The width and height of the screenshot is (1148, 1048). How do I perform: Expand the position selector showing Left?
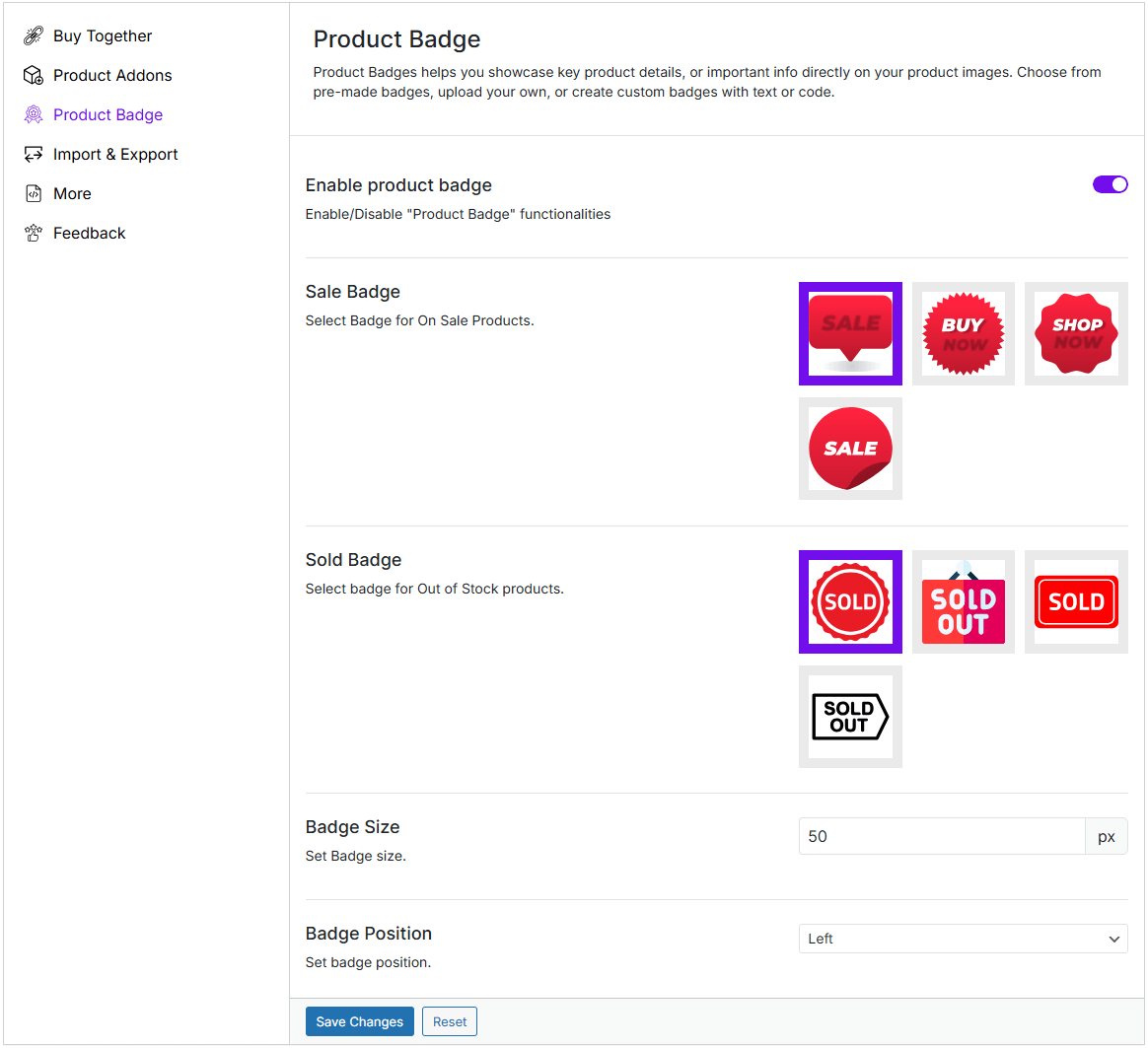(963, 938)
